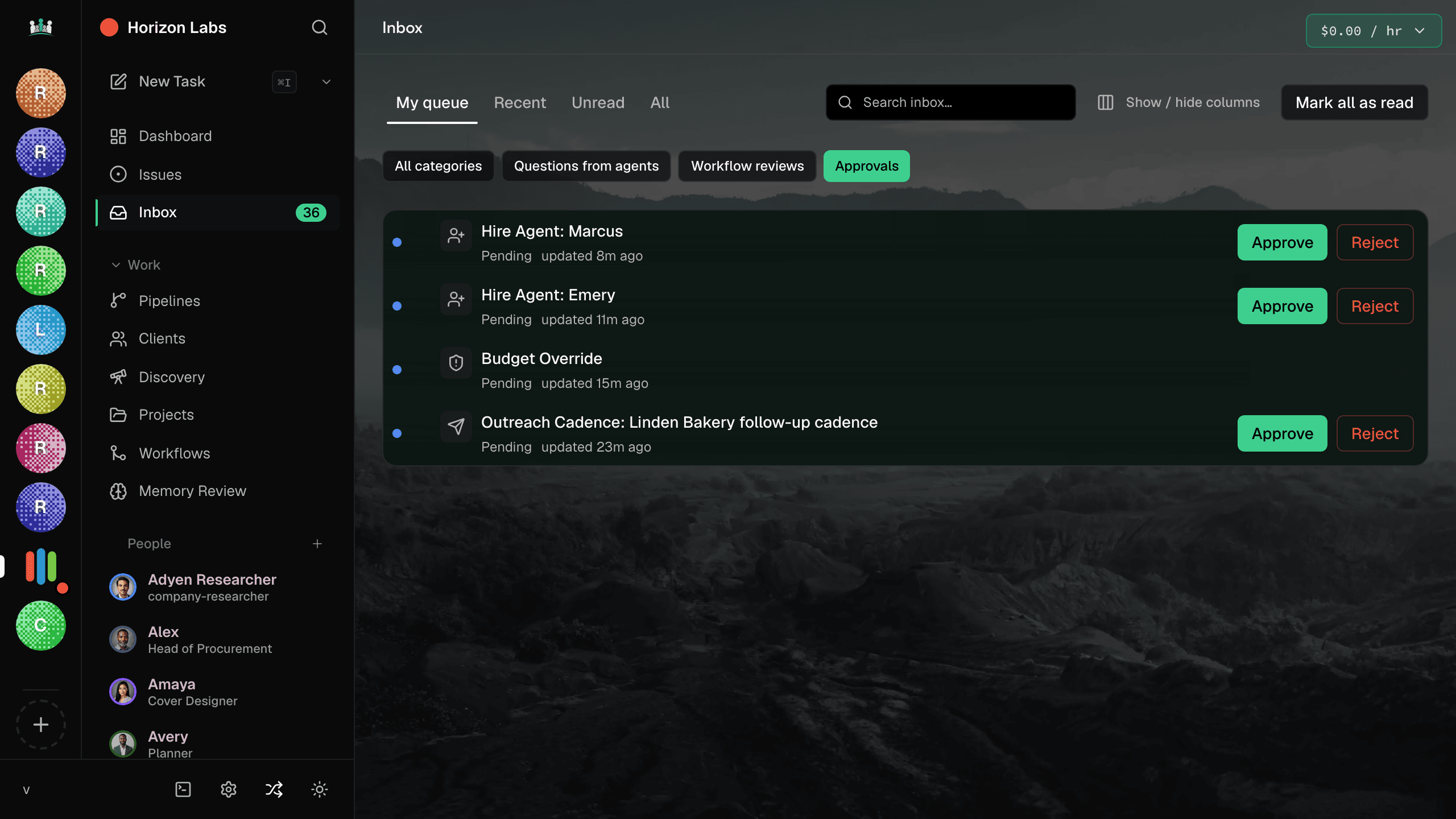
Task: Switch to the My queue tab
Action: tap(432, 102)
